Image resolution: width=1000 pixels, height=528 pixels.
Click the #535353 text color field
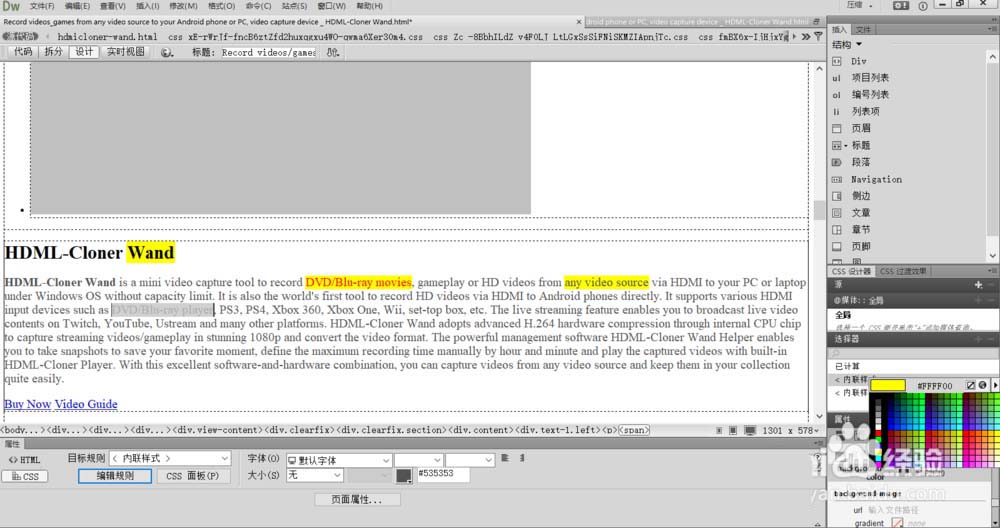pos(443,474)
